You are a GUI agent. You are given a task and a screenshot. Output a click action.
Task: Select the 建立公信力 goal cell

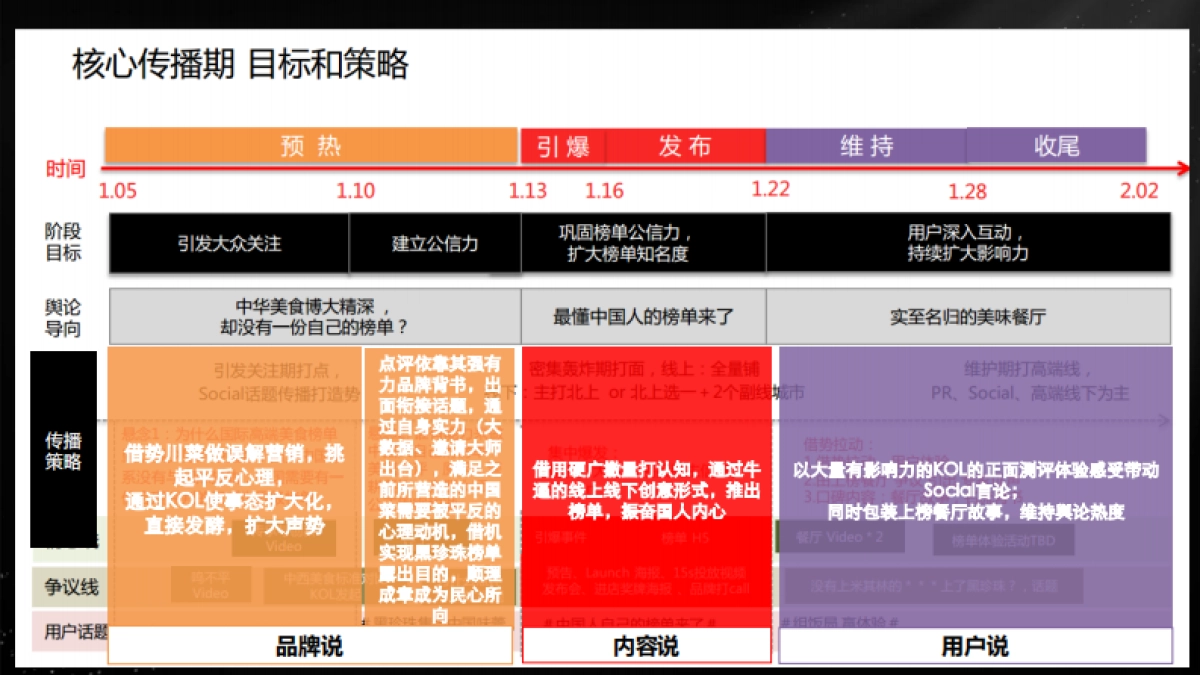coord(433,241)
